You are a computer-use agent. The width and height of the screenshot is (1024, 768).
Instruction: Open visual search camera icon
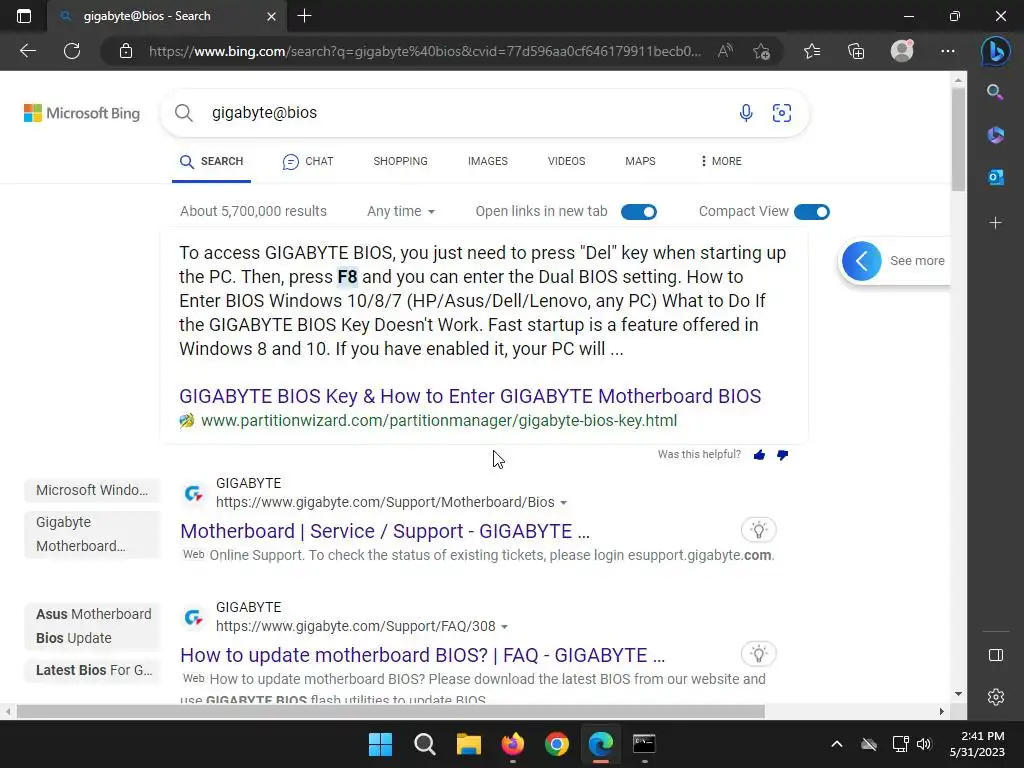pyautogui.click(x=782, y=113)
